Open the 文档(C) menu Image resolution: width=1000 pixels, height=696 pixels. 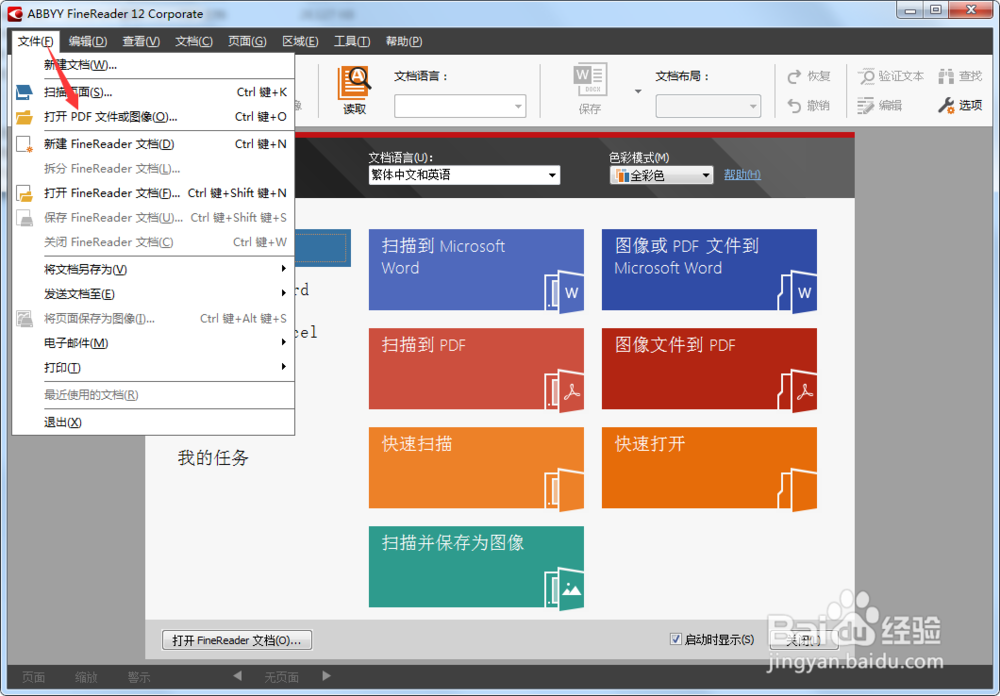point(194,41)
